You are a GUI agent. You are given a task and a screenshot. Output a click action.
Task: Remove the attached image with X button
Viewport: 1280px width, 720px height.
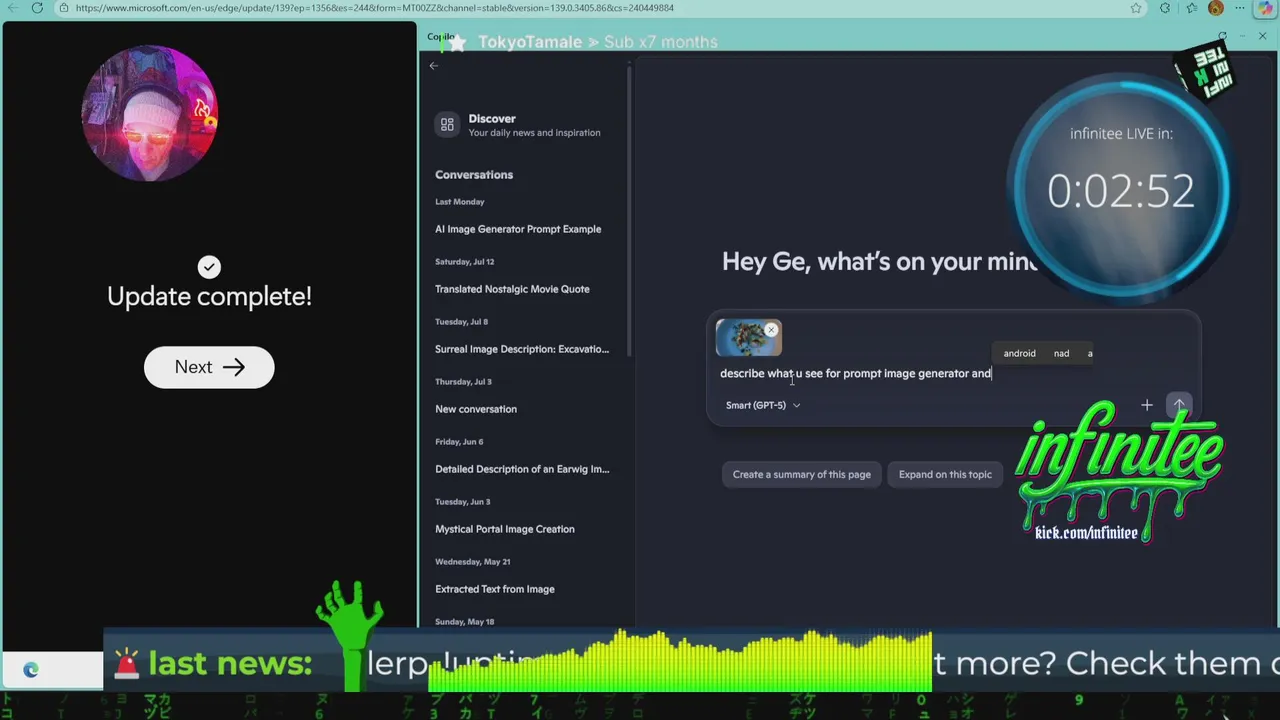coord(771,330)
